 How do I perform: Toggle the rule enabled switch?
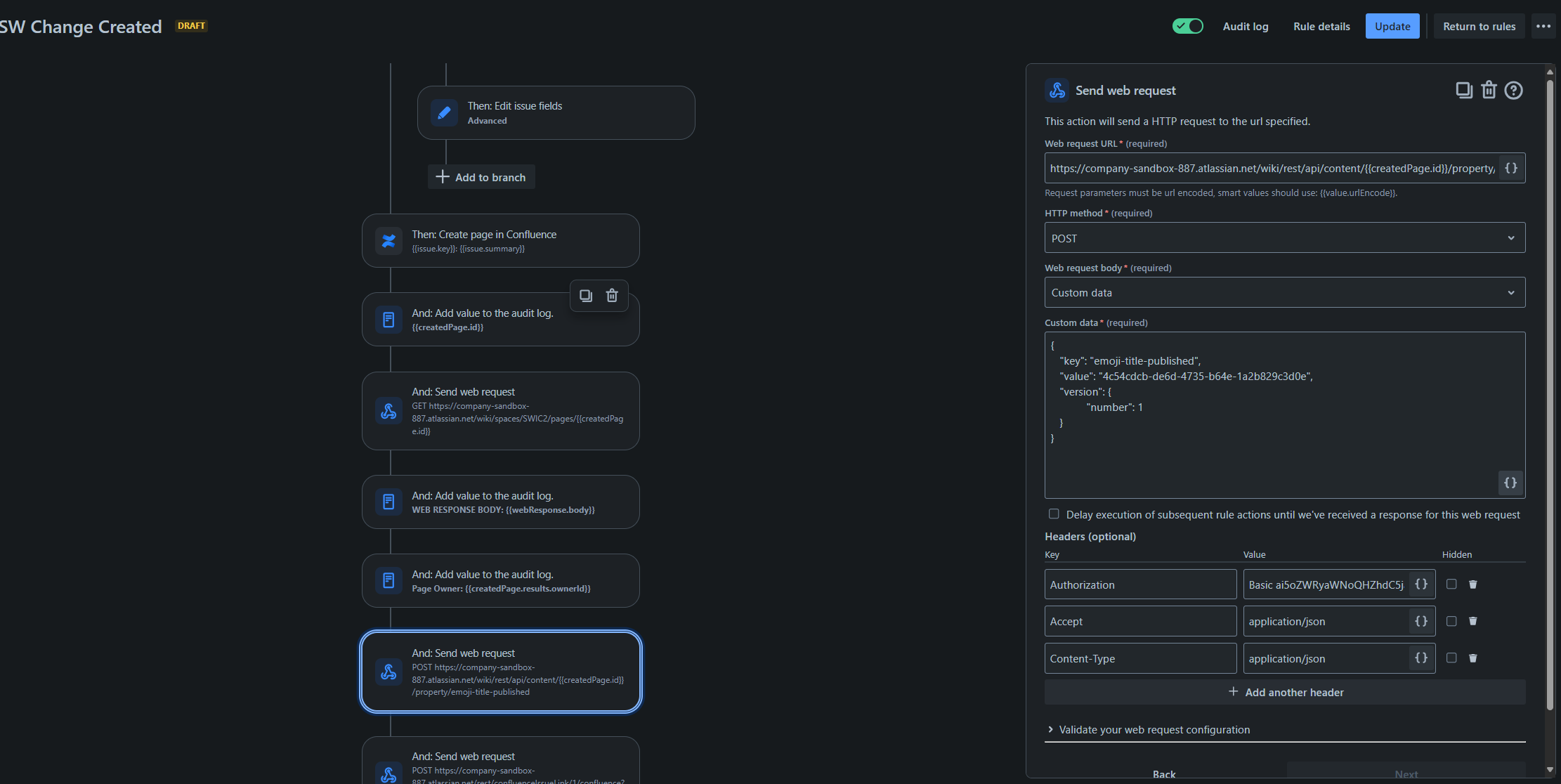click(x=1188, y=27)
